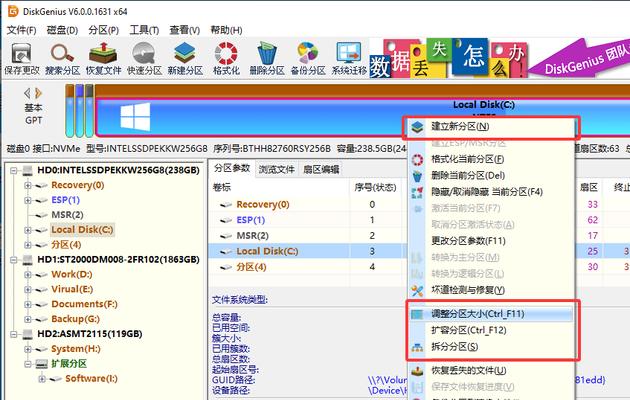
Task: Click the format current partition menu icon
Action: (x=417, y=159)
